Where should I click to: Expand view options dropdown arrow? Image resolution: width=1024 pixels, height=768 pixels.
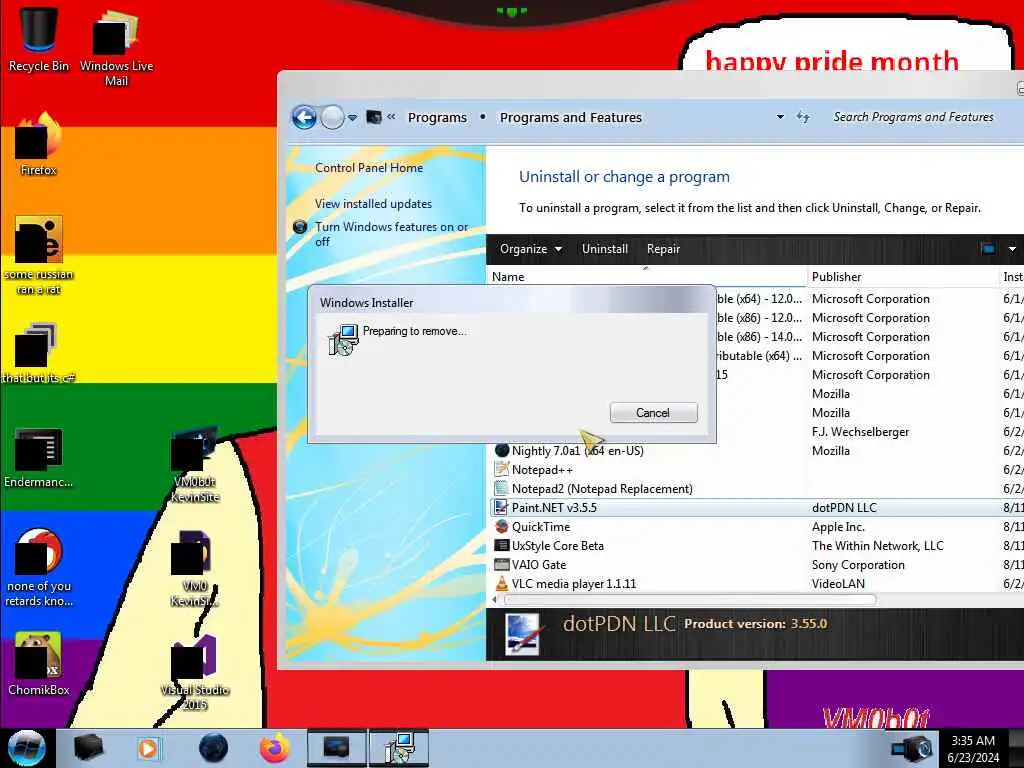coord(1012,249)
